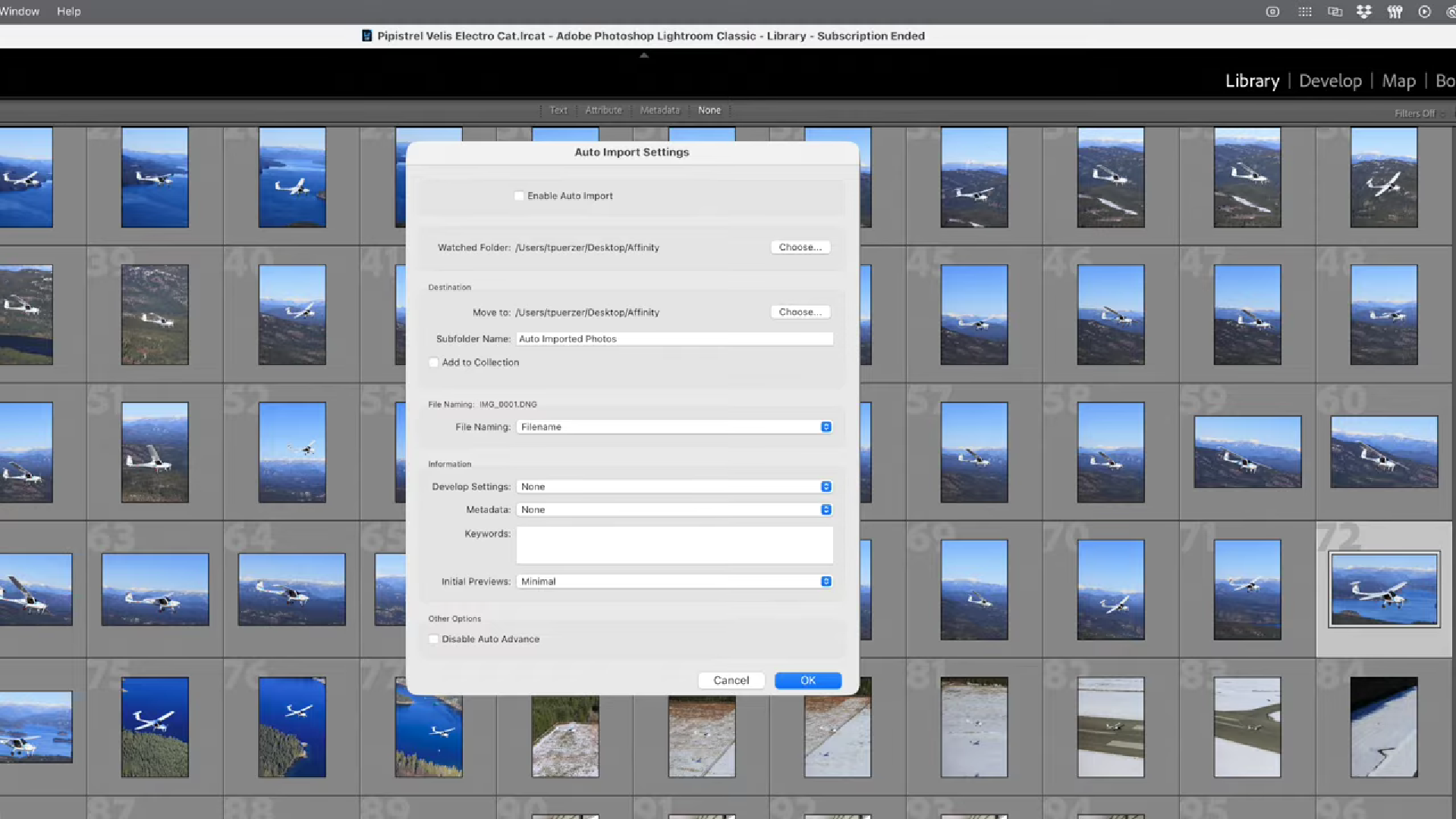Open the Initial Previews dropdown
The image size is (1456, 819).
[x=674, y=581]
